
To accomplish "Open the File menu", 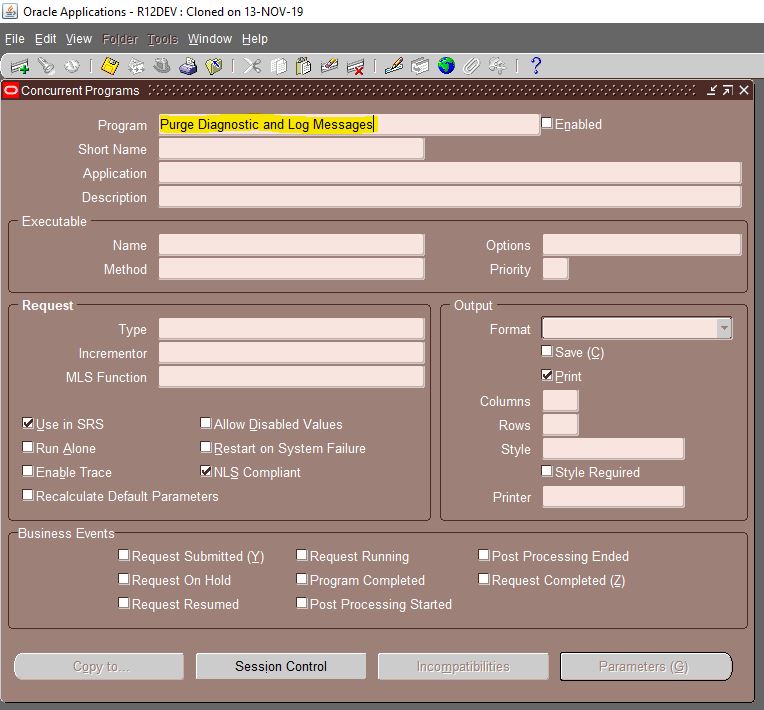I will [x=15, y=38].
